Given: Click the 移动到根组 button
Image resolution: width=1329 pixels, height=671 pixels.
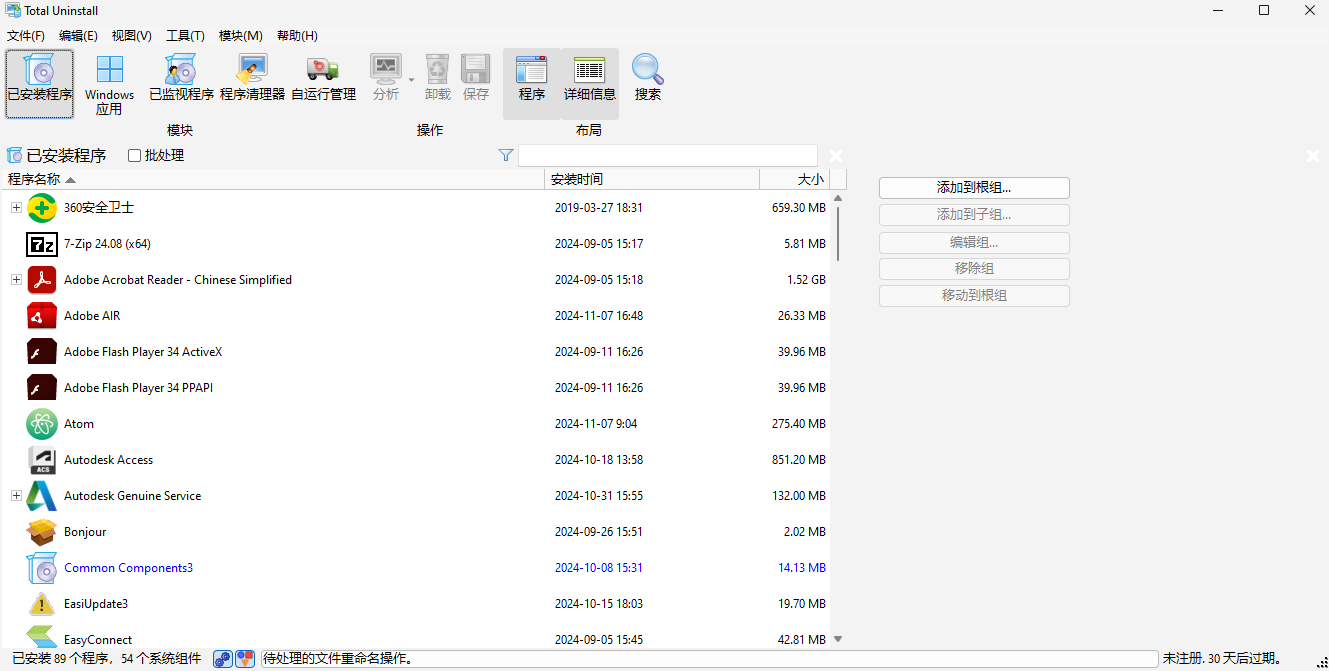Looking at the screenshot, I should pyautogui.click(x=974, y=296).
